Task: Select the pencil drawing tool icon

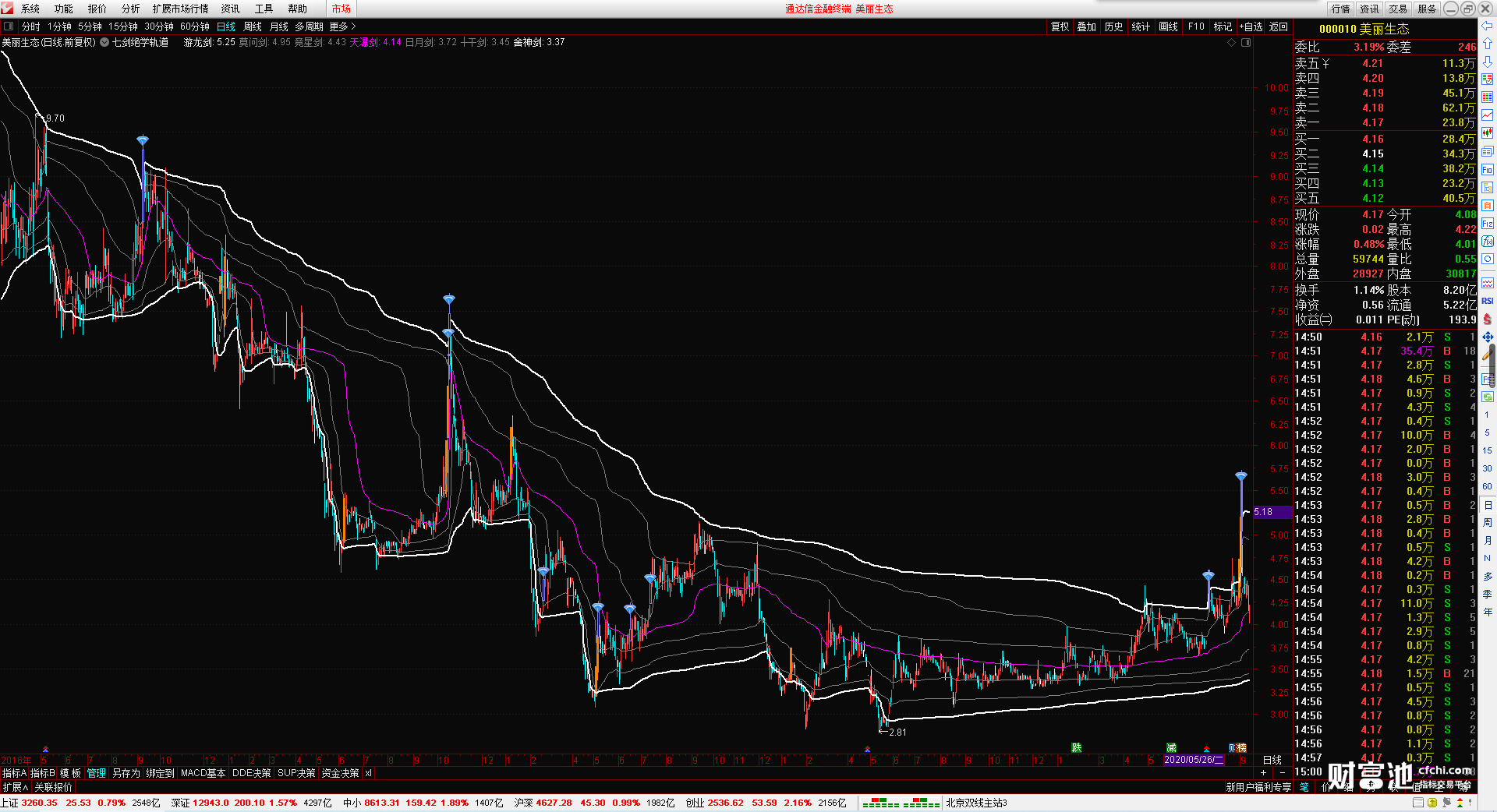Action: [1488, 355]
